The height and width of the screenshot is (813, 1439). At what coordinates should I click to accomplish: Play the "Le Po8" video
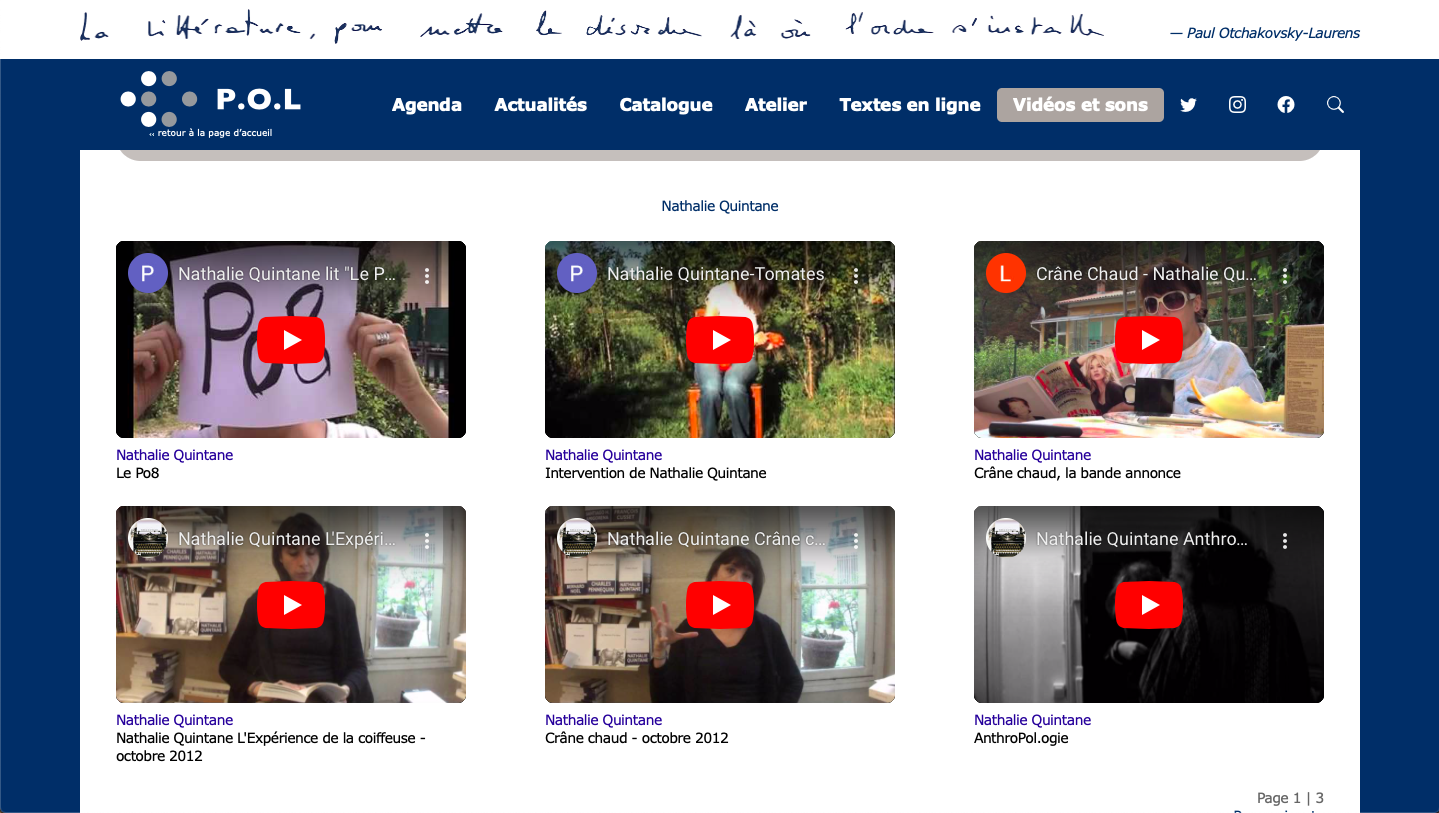291,340
